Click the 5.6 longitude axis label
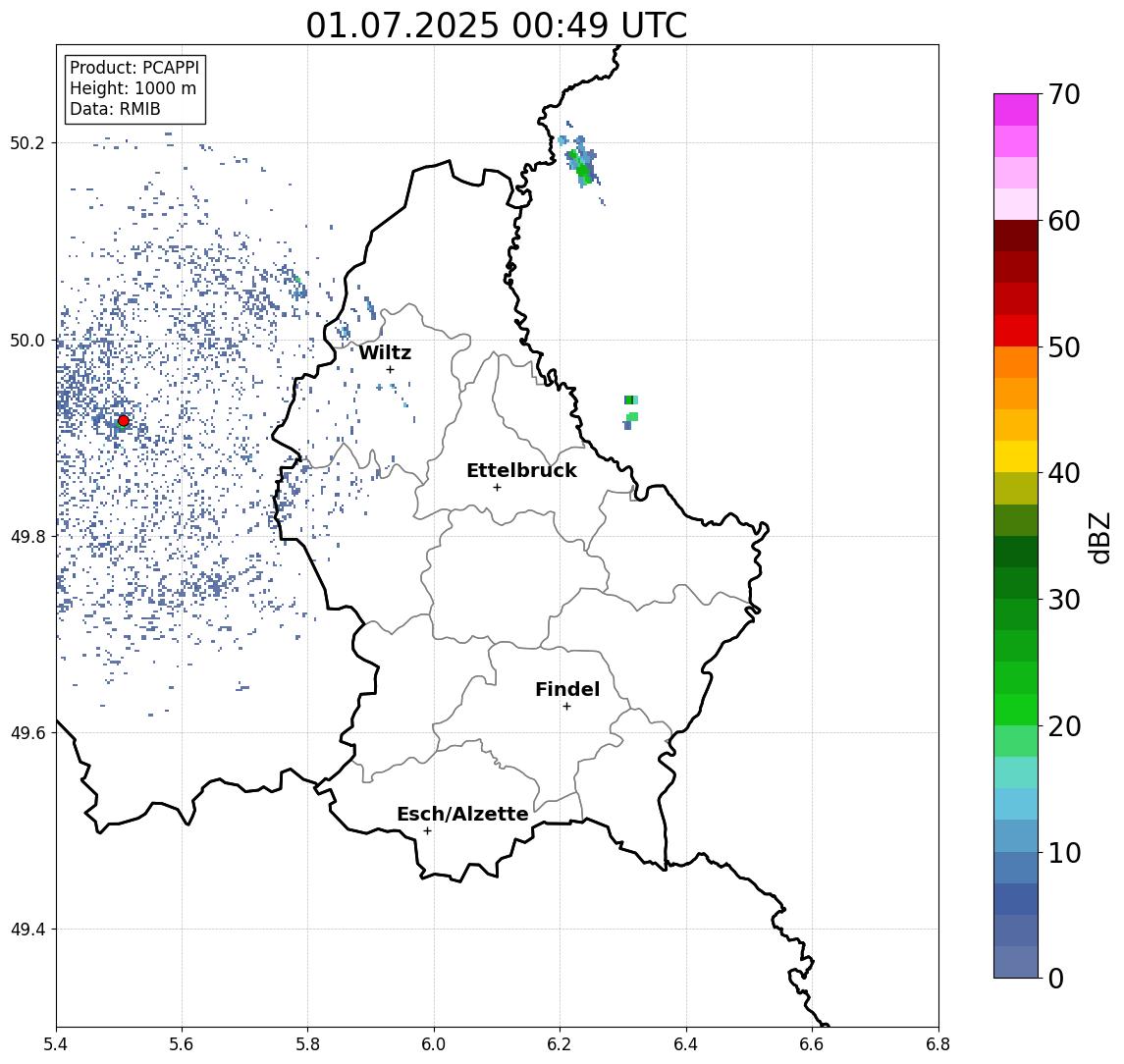Screen dimensions: 1124x1064 pyautogui.click(x=182, y=1044)
